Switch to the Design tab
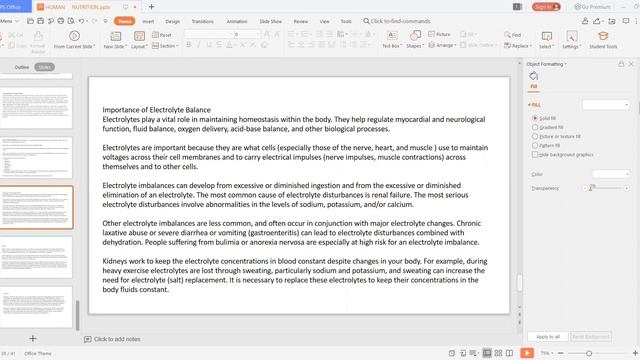The width and height of the screenshot is (640, 360). (x=172, y=21)
